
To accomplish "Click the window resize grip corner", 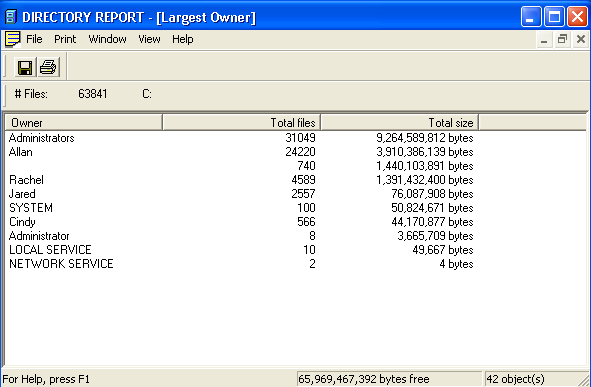I will tap(583, 380).
